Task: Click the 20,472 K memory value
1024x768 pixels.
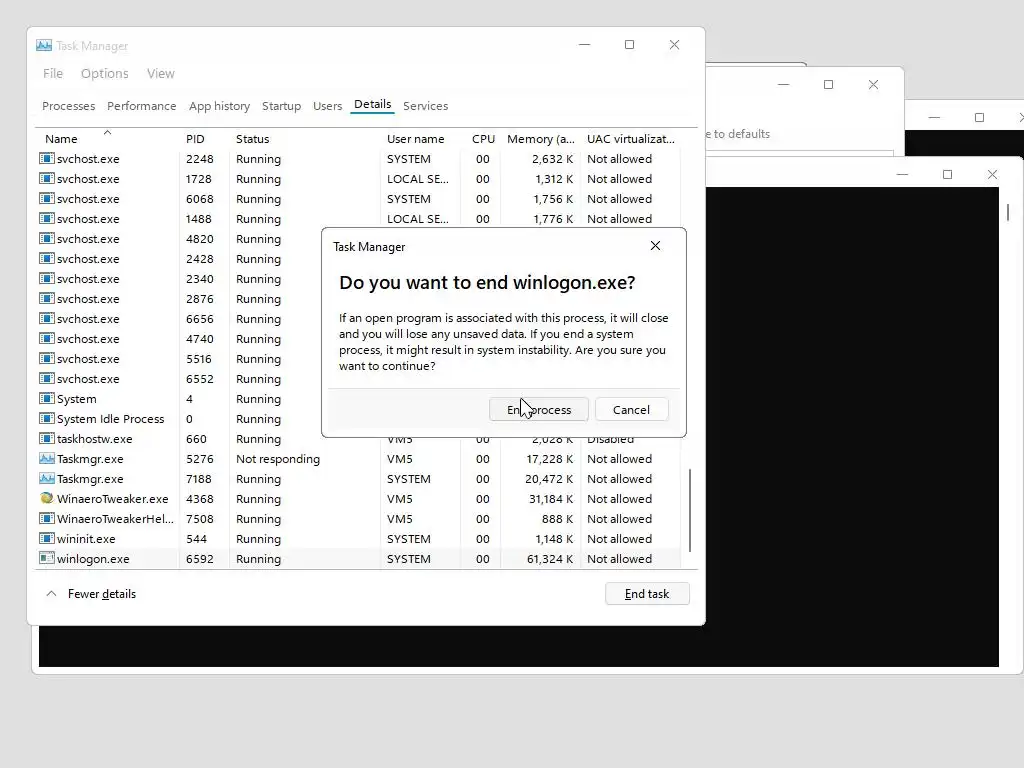Action: click(x=549, y=479)
